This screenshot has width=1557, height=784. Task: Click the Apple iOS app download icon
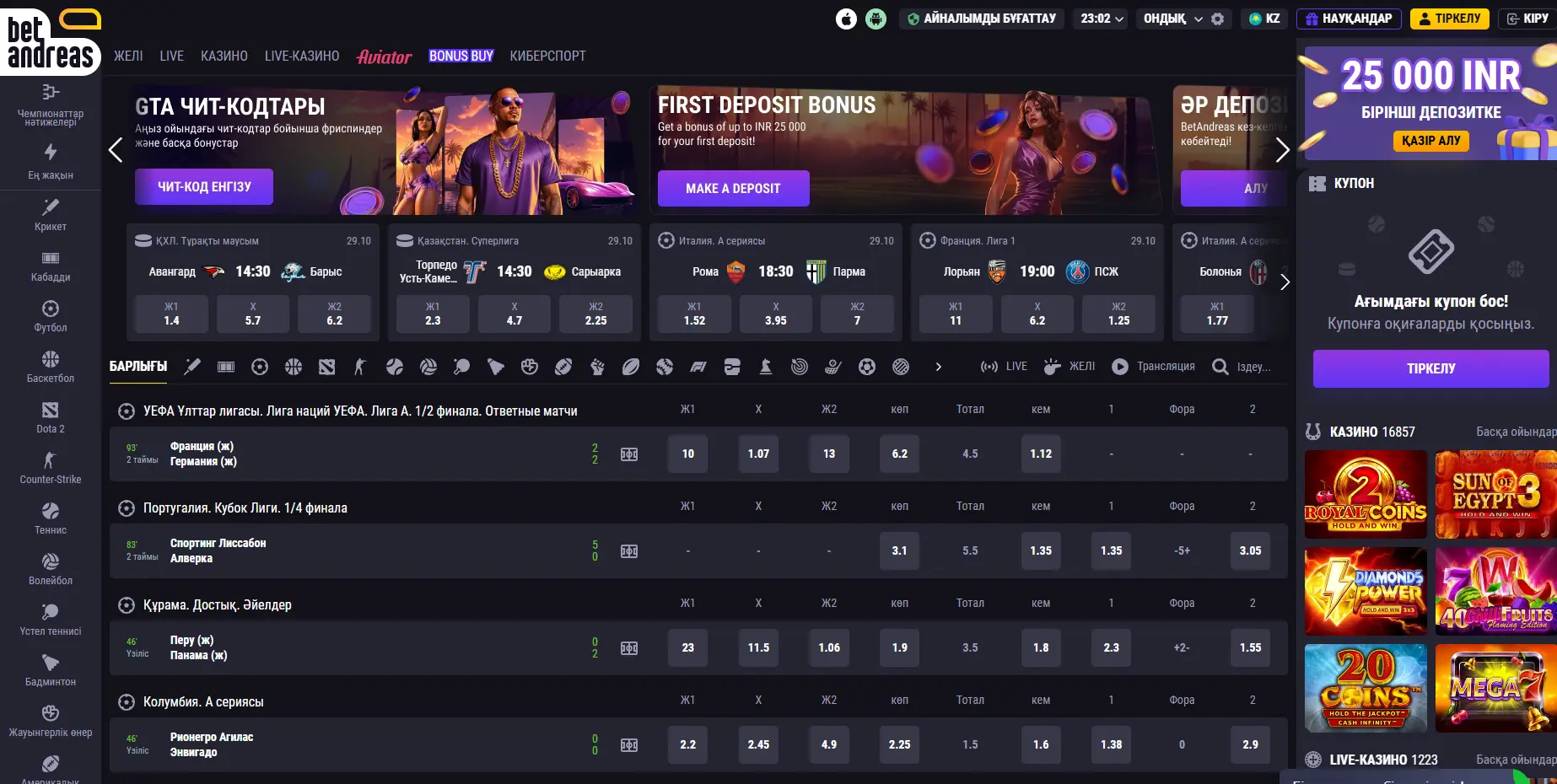click(x=846, y=19)
